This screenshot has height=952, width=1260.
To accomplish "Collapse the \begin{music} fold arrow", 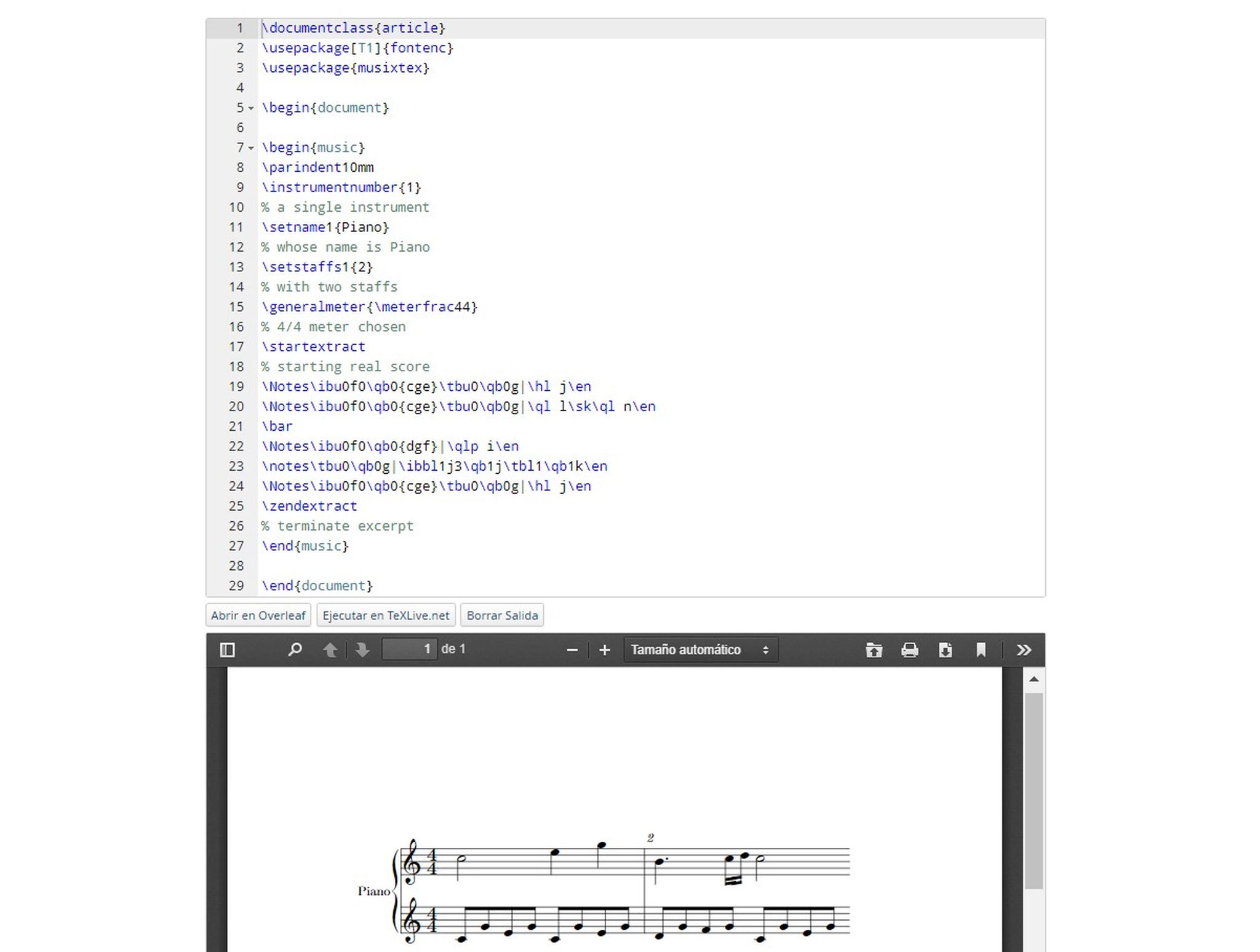I will click(251, 148).
